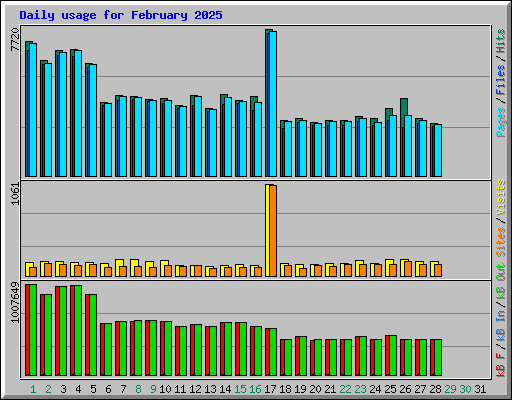Click day 2 on the x-axis

(x=48, y=389)
